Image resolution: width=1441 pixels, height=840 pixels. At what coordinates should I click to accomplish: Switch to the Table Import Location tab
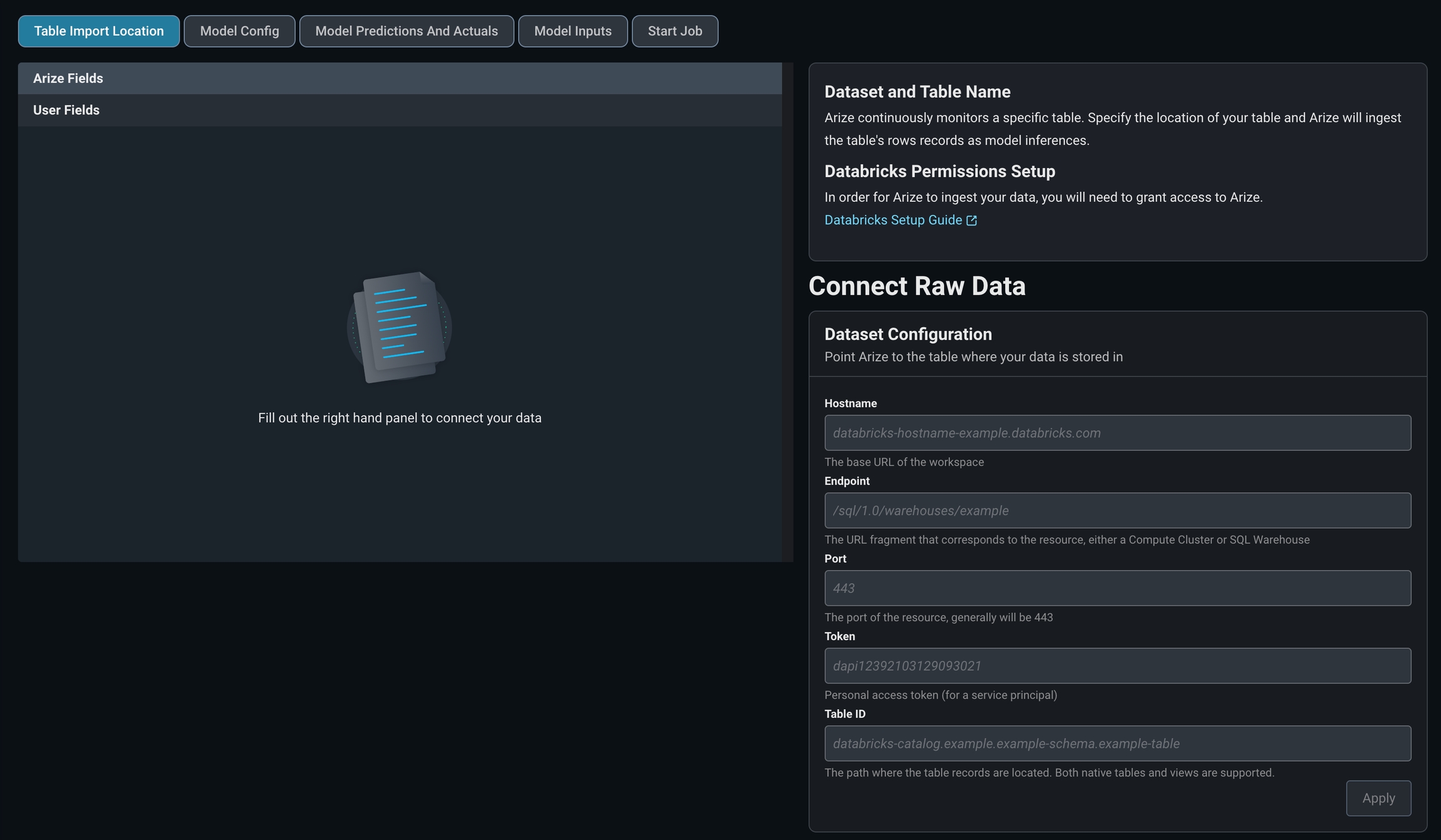[99, 31]
